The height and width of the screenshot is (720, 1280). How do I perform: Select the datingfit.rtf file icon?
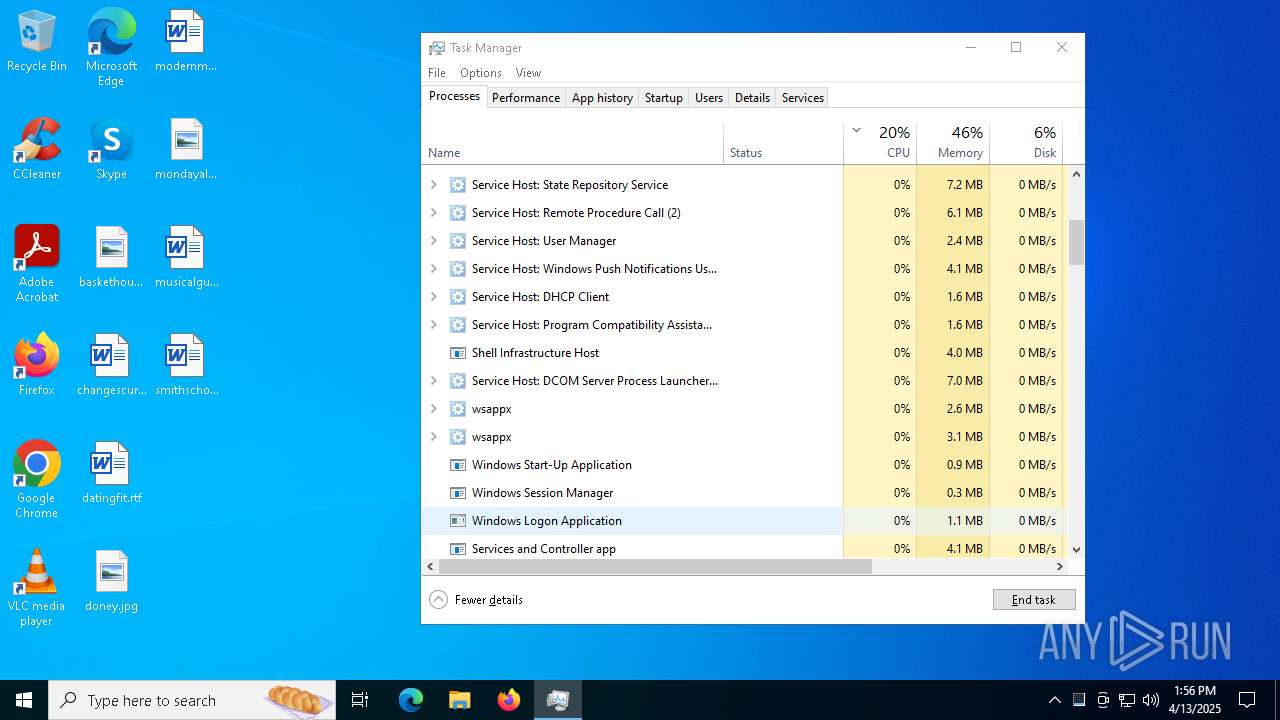(111, 473)
